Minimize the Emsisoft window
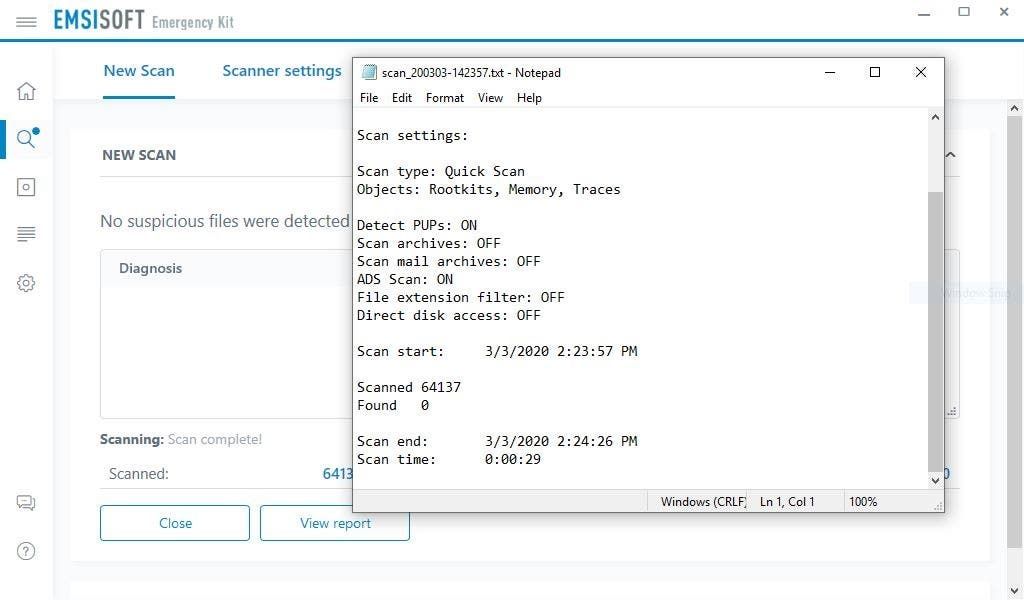This screenshot has width=1024, height=600. (x=923, y=13)
